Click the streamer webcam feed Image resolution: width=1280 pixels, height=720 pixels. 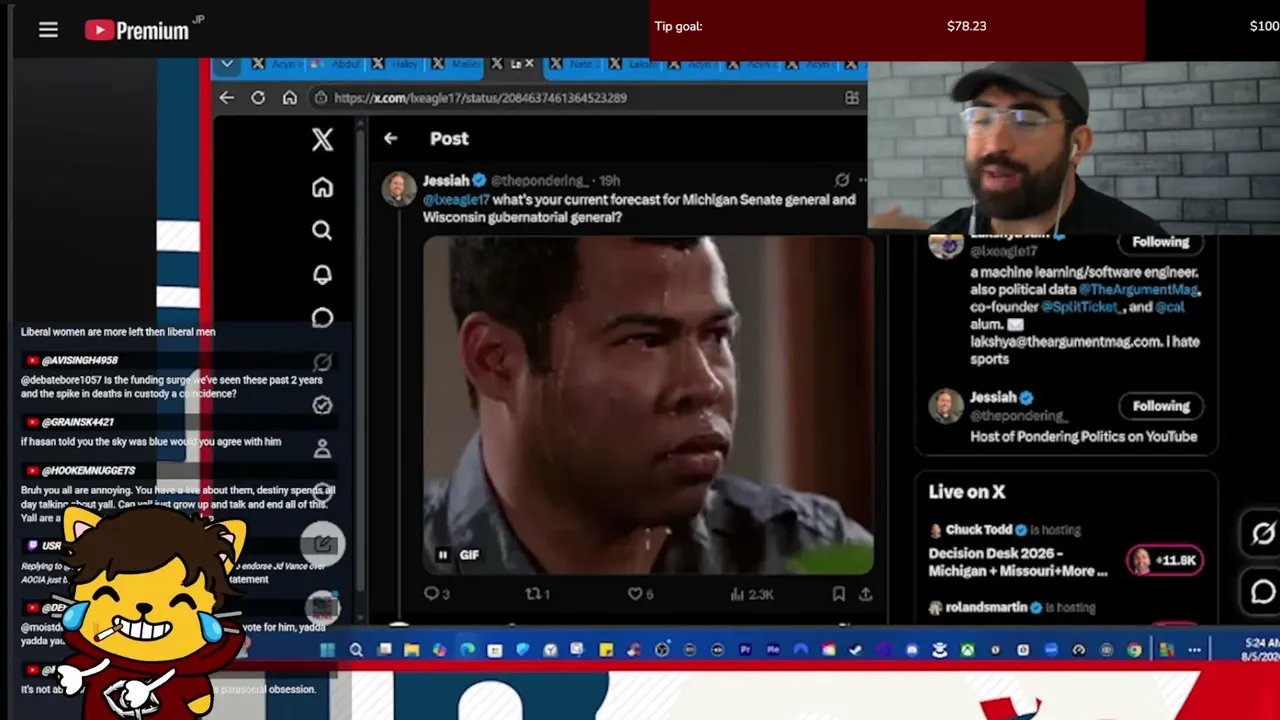tap(1073, 147)
